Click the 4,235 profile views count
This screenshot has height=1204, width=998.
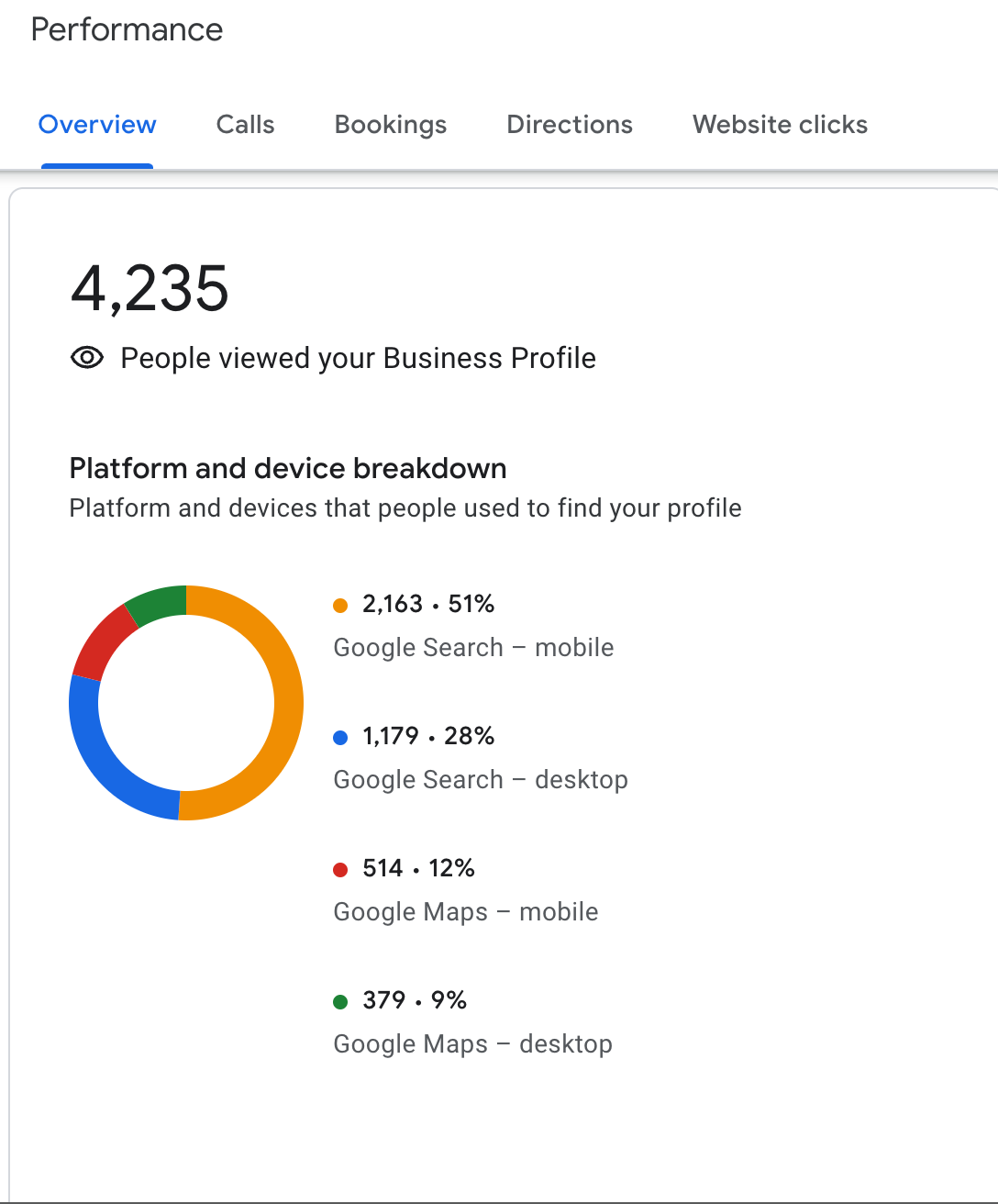150,289
